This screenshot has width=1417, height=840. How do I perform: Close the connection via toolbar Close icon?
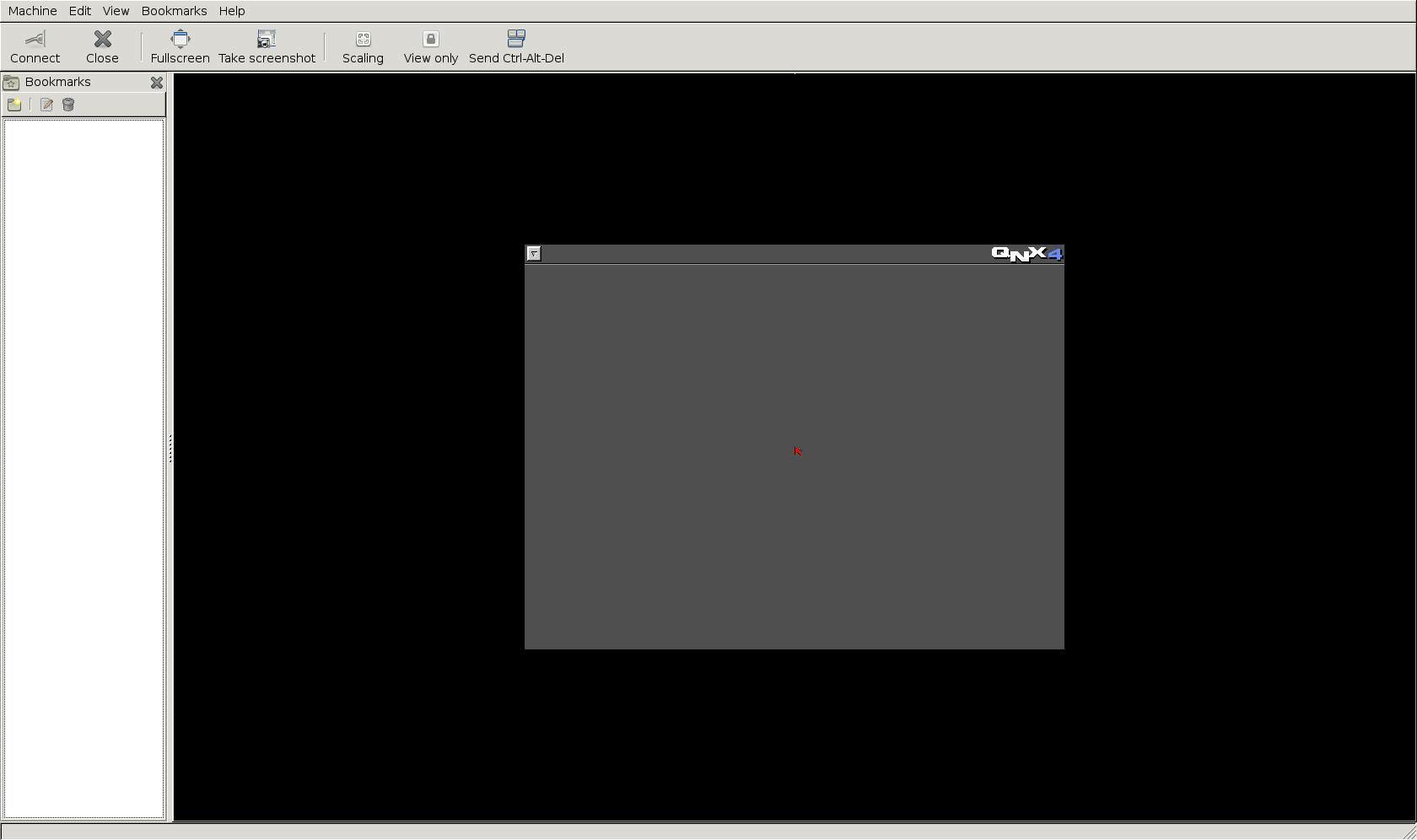102,46
